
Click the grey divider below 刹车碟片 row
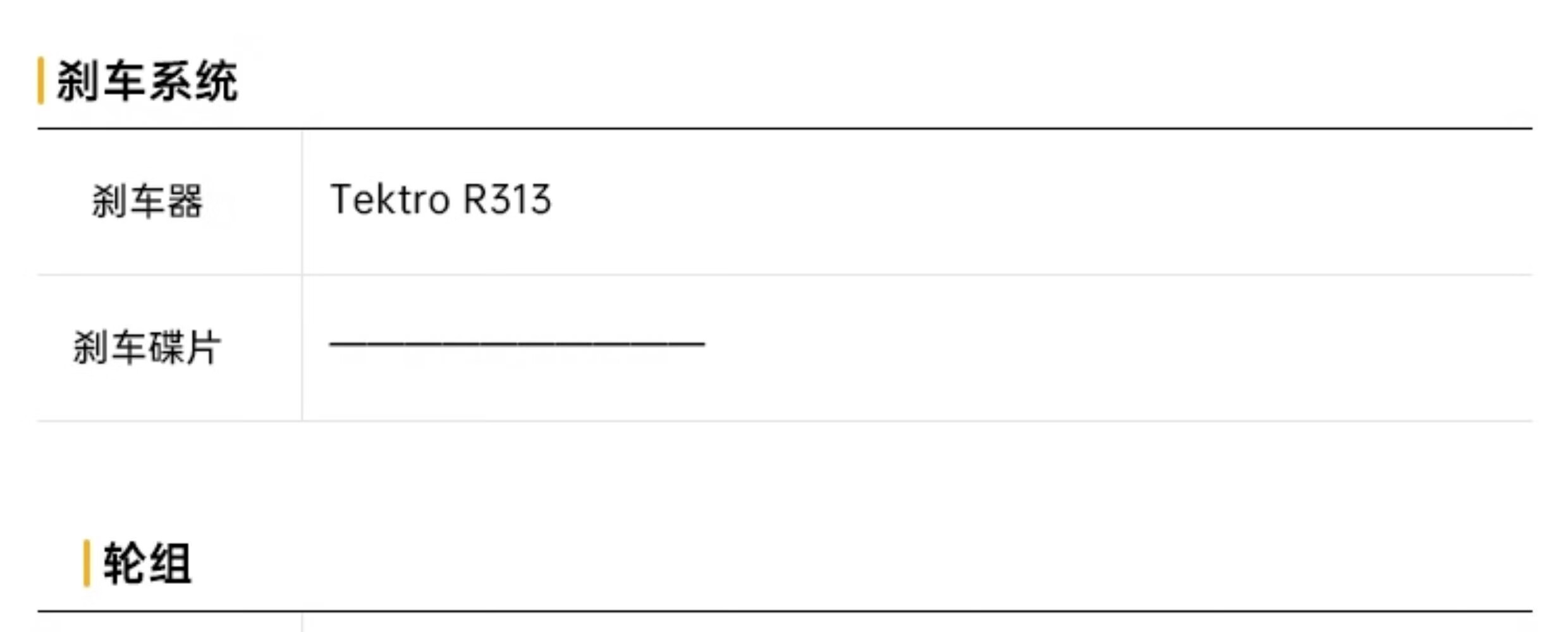click(785, 421)
